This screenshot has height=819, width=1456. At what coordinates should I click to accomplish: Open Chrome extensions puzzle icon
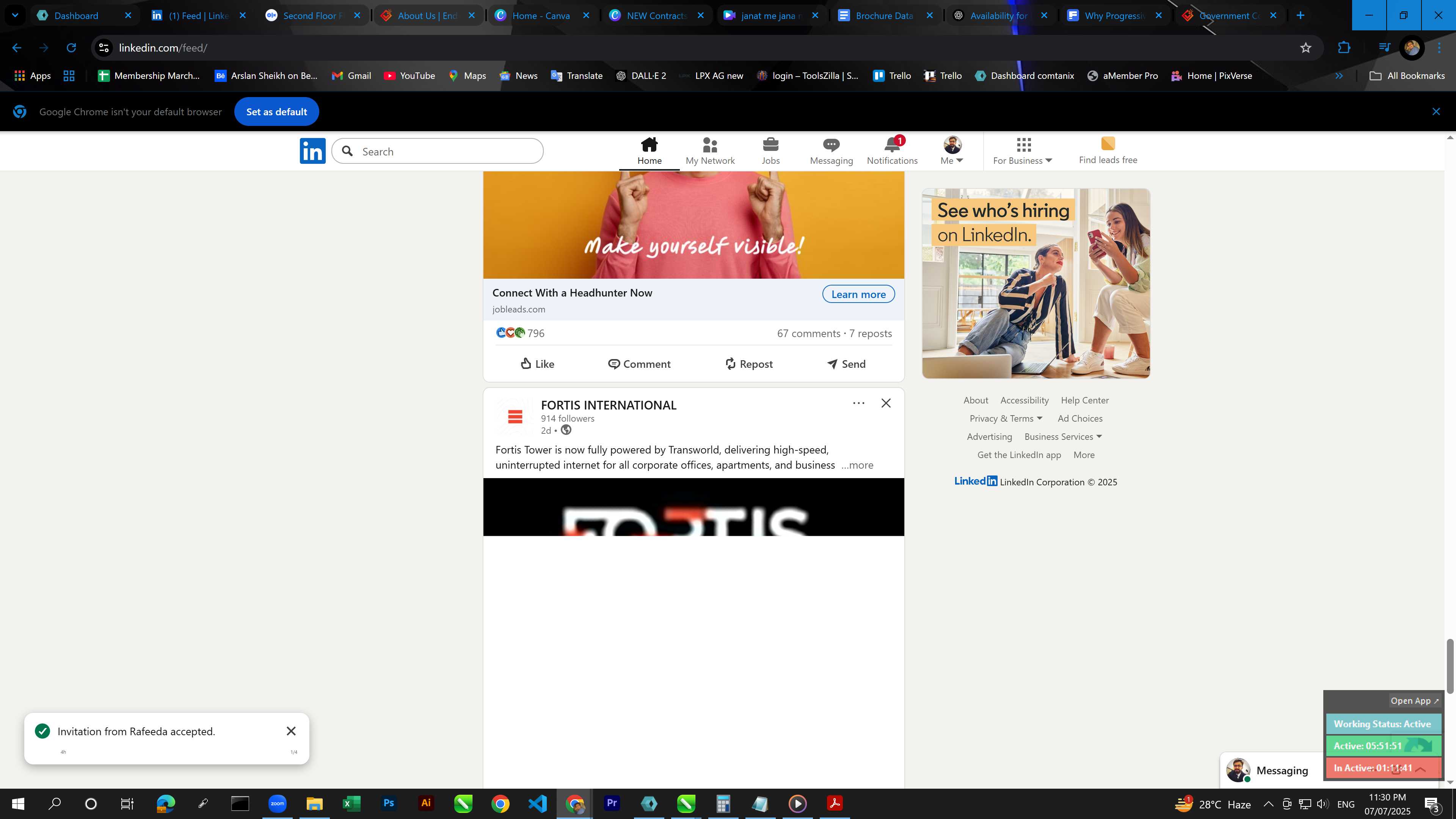[x=1344, y=48]
